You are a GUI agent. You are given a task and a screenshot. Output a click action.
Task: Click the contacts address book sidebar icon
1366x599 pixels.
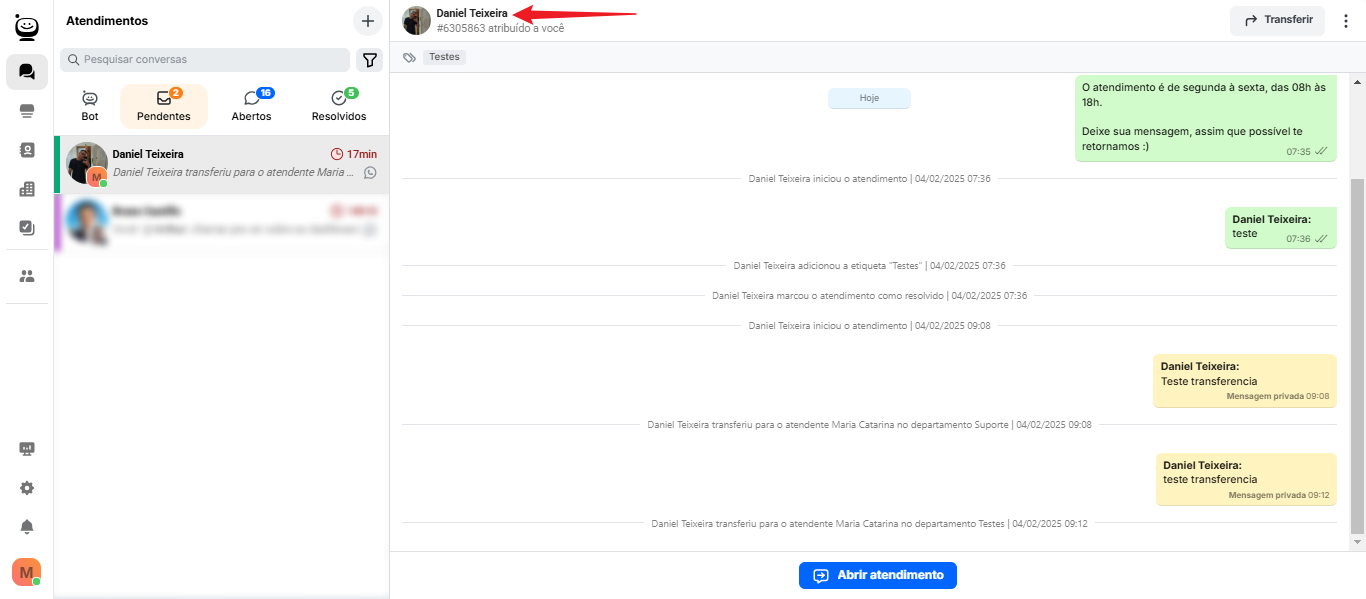pyautogui.click(x=27, y=150)
